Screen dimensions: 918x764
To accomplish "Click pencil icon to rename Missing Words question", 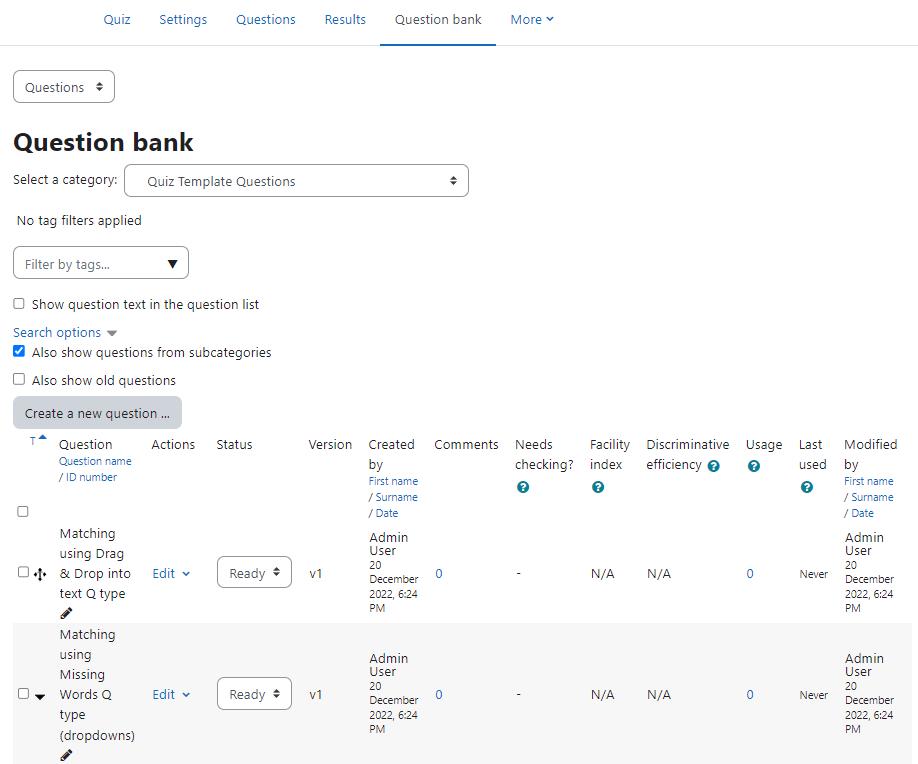I will click(x=66, y=755).
